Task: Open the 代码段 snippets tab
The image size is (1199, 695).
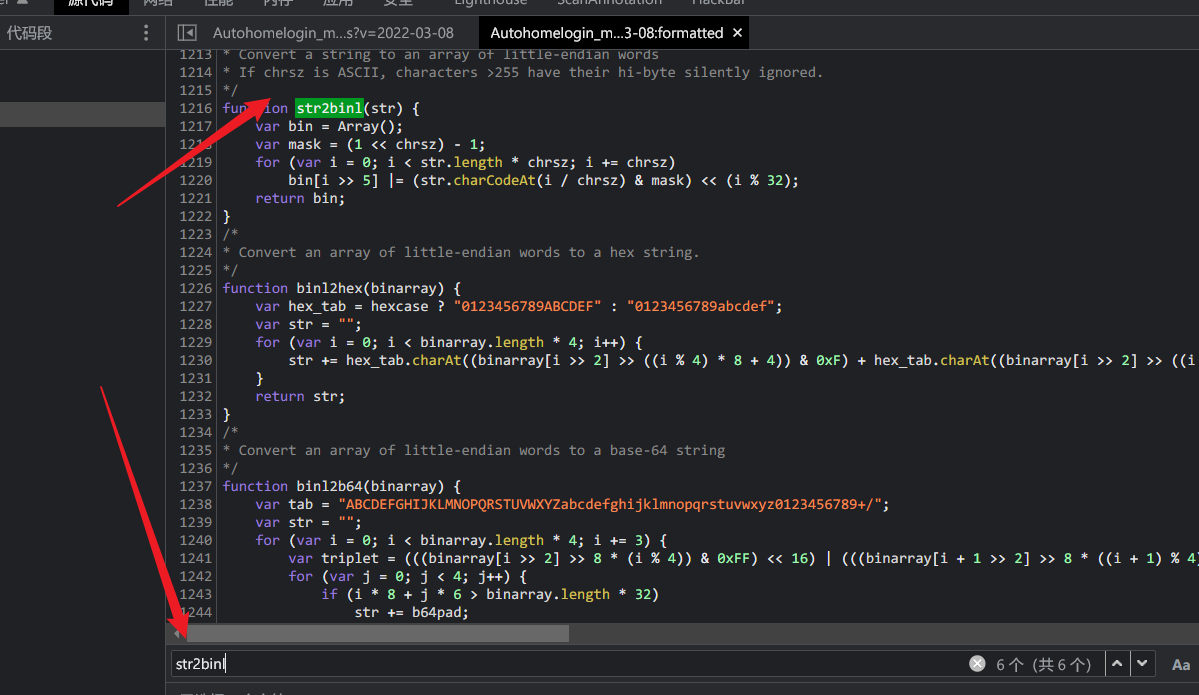Action: pyautogui.click(x=29, y=33)
